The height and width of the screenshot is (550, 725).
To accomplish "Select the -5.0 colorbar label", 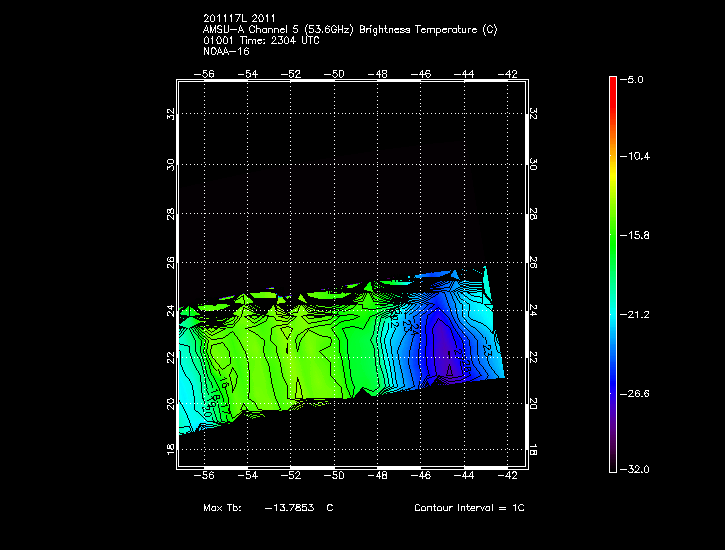I will pos(634,78).
